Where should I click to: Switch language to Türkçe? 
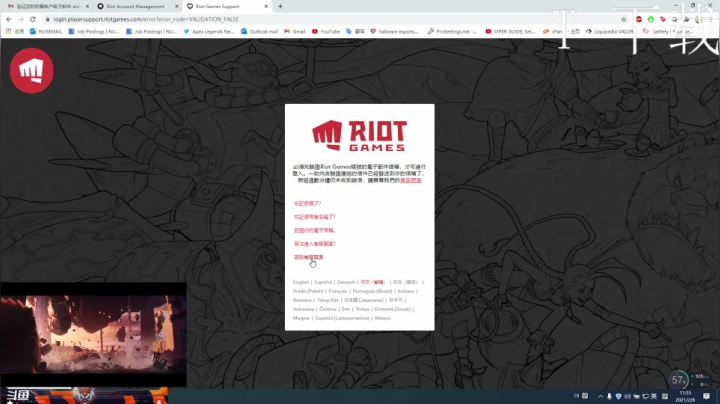[x=362, y=309]
